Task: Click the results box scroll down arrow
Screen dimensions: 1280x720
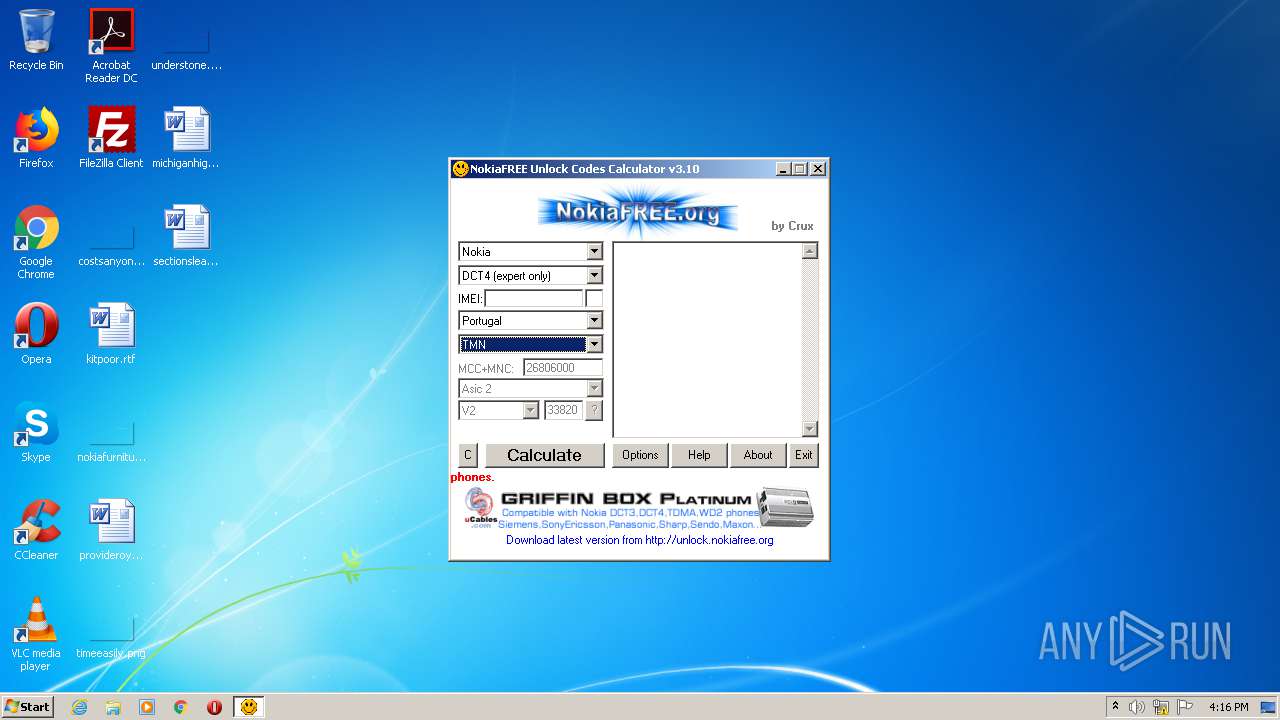Action: pos(810,429)
